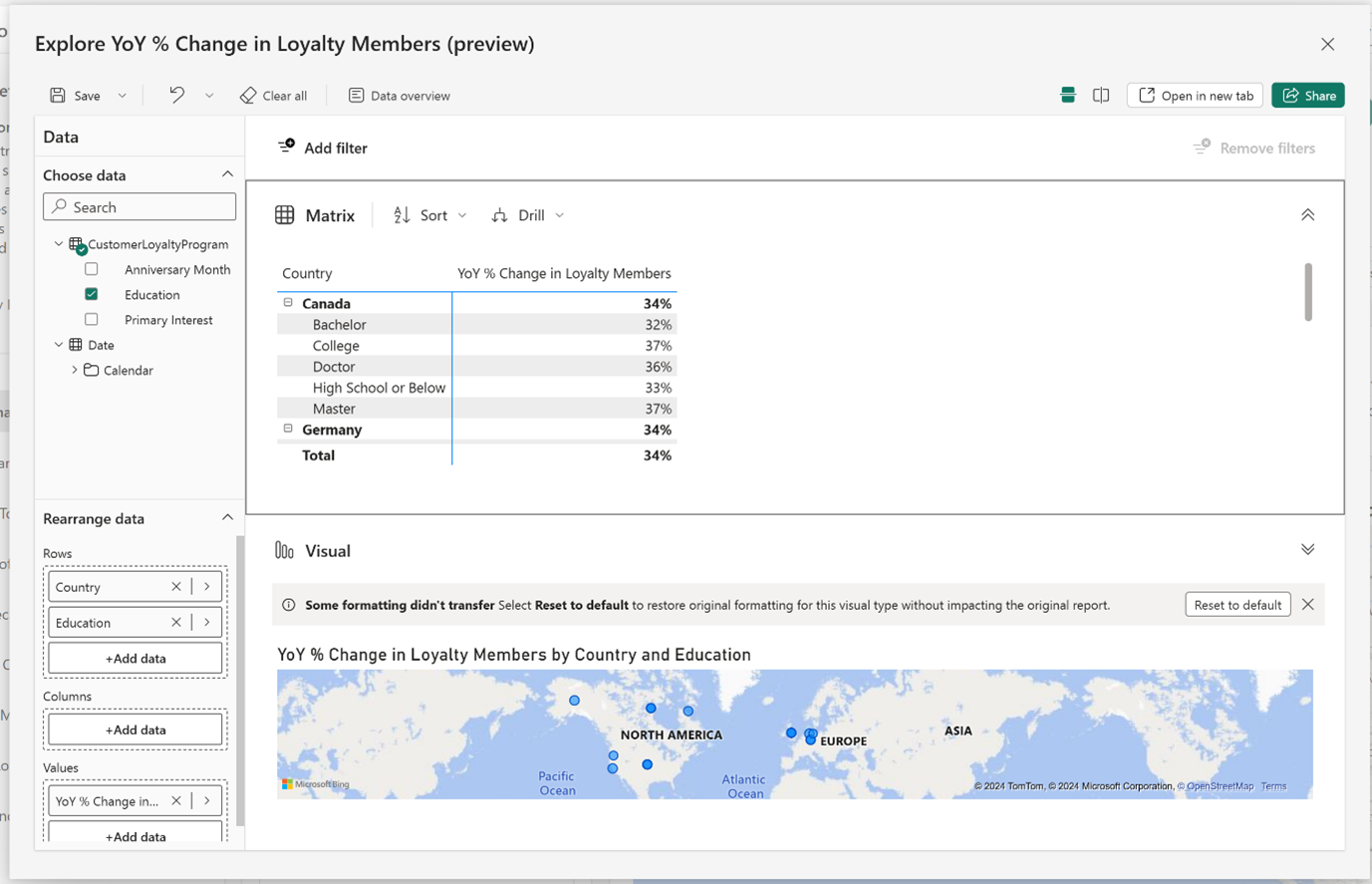The width and height of the screenshot is (1372, 884).
Task: Check the Anniversary Month checkbox
Action: (x=92, y=269)
